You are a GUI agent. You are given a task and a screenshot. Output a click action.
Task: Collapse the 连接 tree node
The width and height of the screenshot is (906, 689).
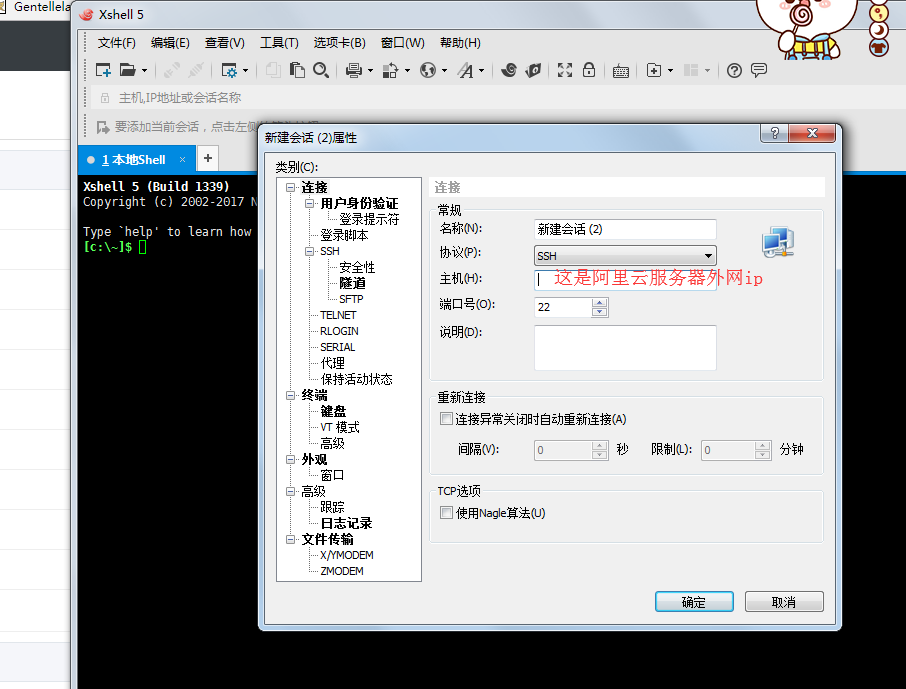[291, 187]
